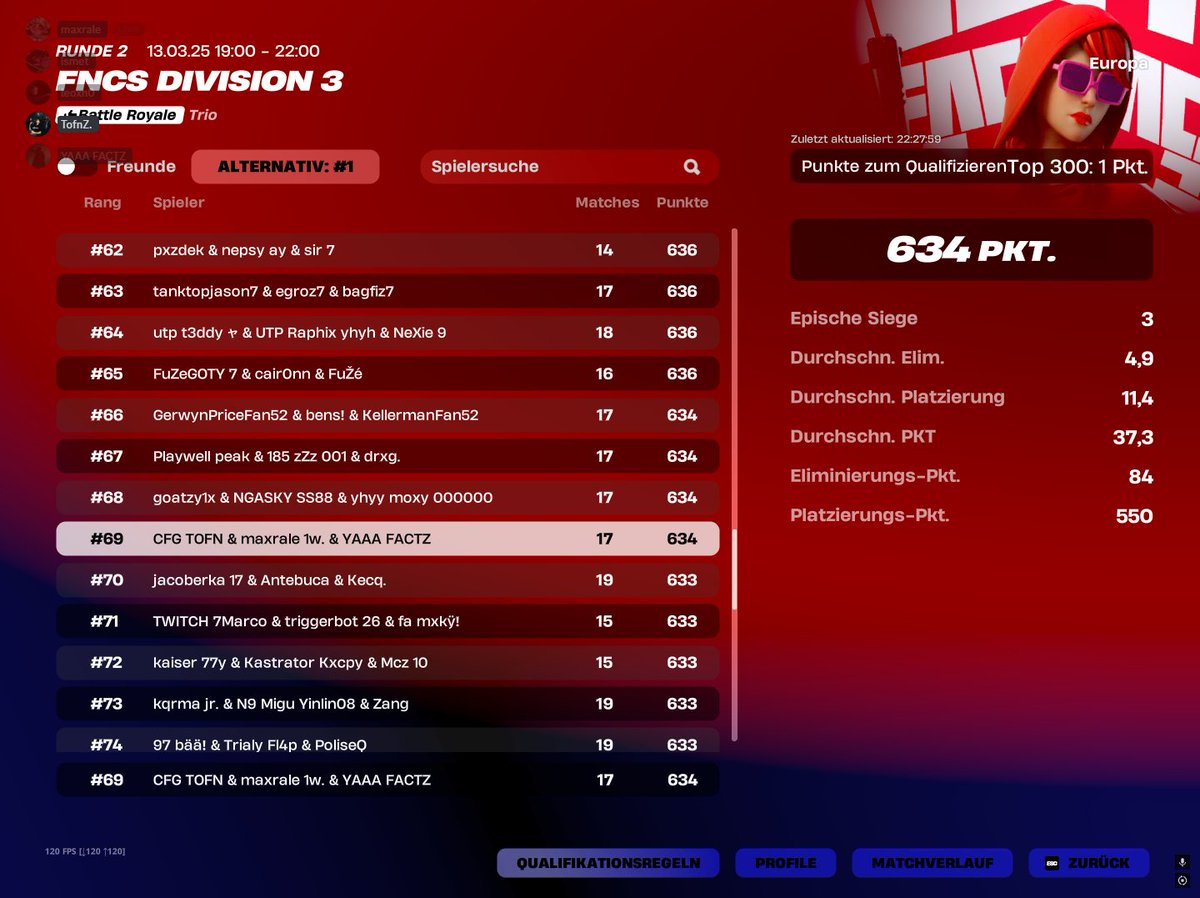The width and height of the screenshot is (1200, 898).
Task: Select row #72 kaiser 77y & Kastrator
Action: point(388,663)
